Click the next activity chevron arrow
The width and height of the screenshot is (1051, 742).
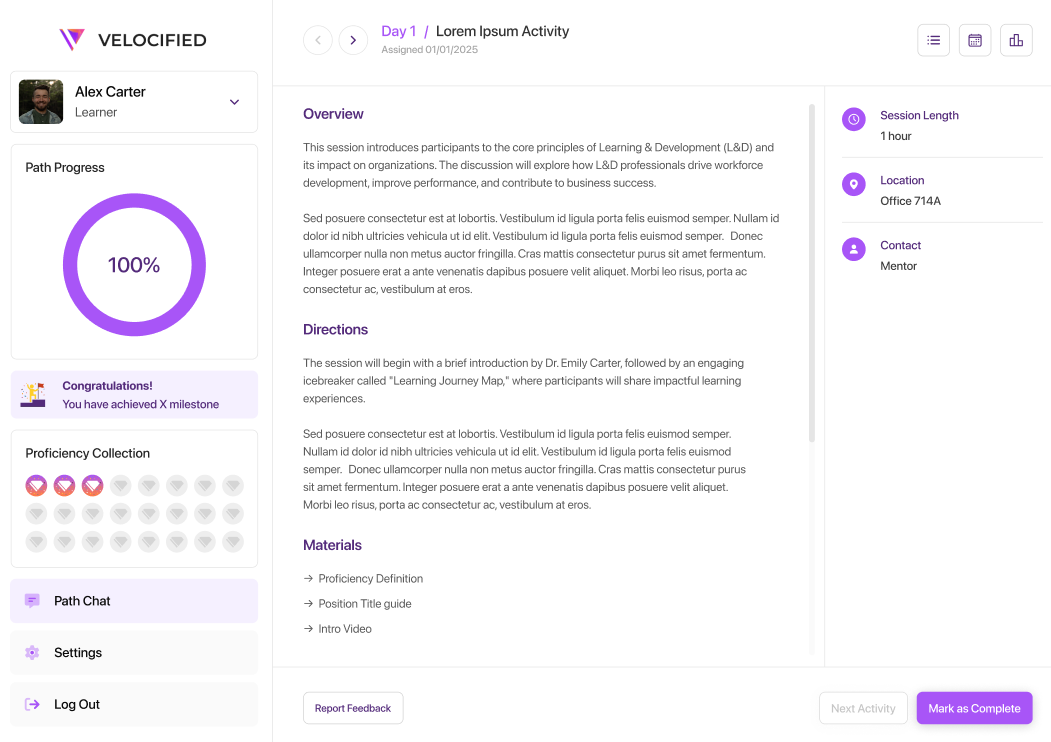pos(352,40)
